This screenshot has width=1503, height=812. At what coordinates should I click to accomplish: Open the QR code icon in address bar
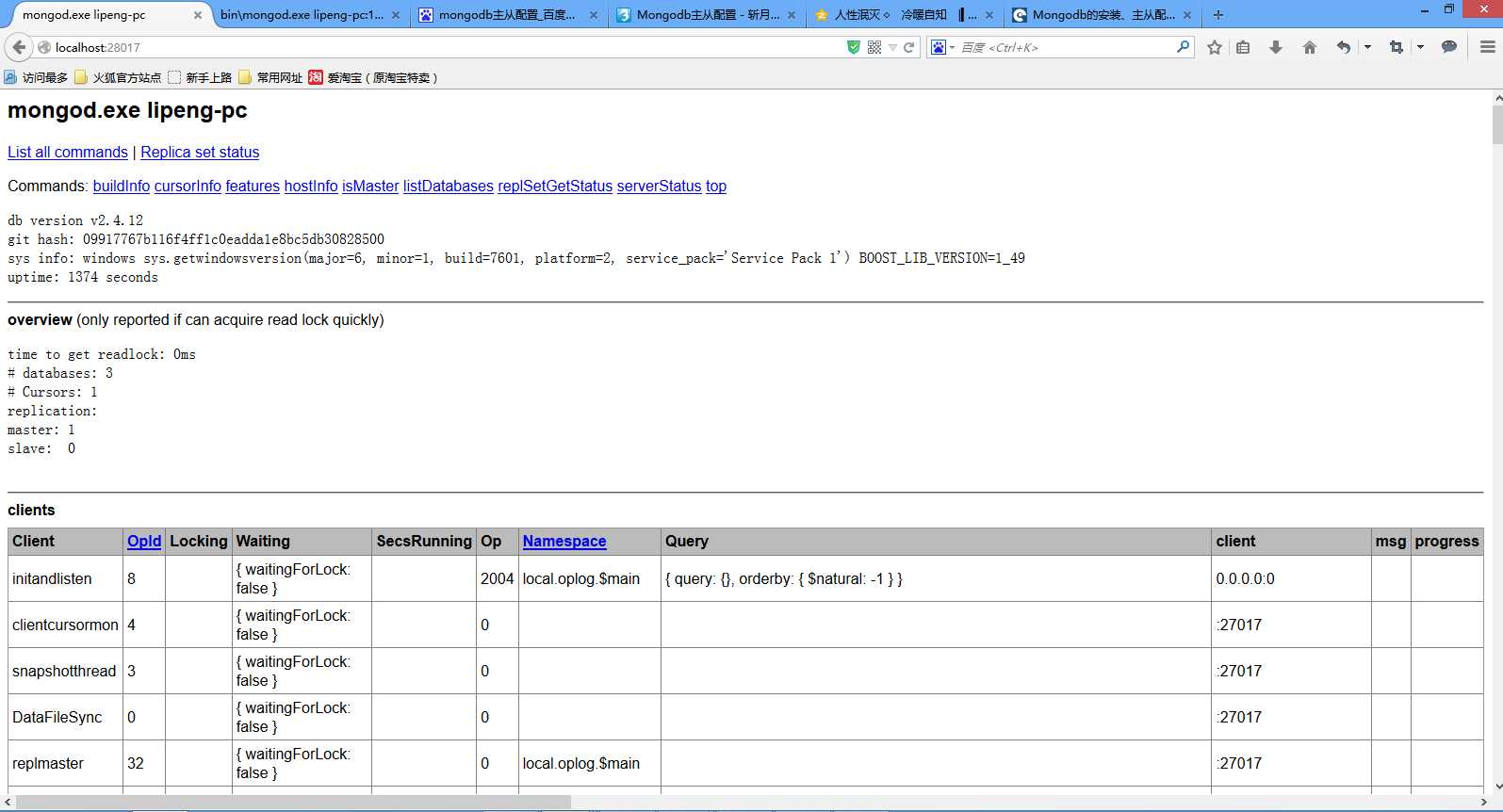pos(874,47)
